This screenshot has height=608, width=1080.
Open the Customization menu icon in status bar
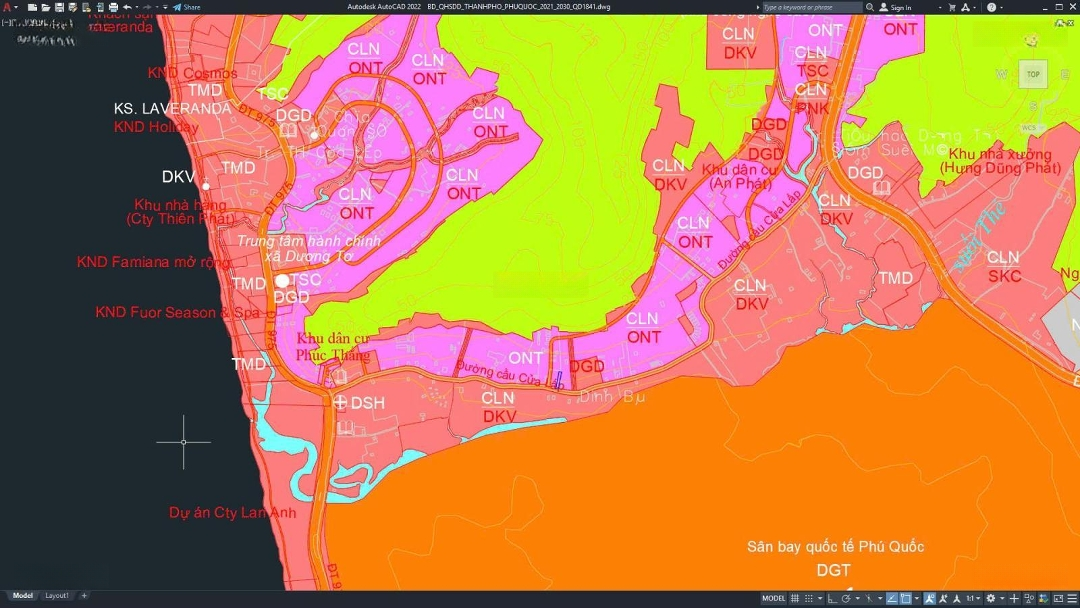point(1071,598)
